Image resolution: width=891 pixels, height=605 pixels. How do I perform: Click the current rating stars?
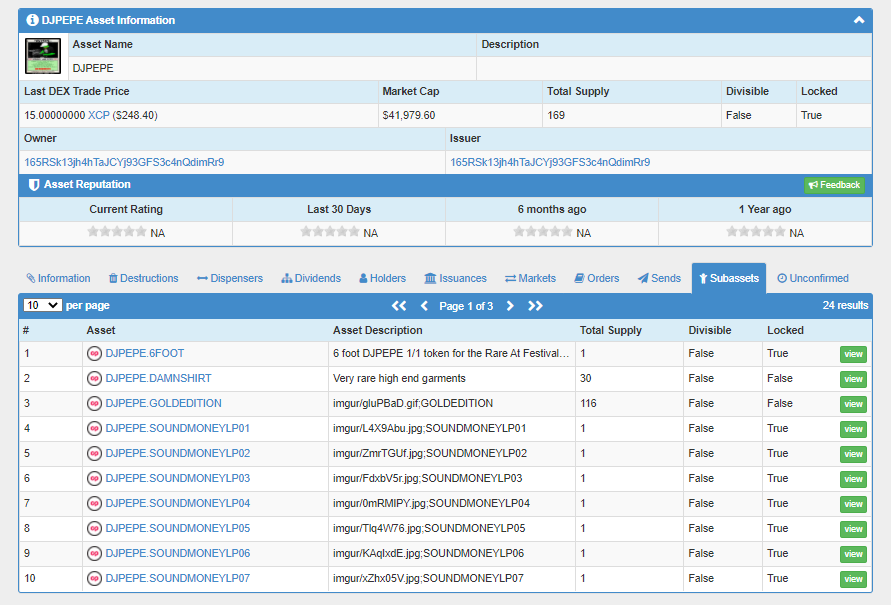pyautogui.click(x=116, y=232)
